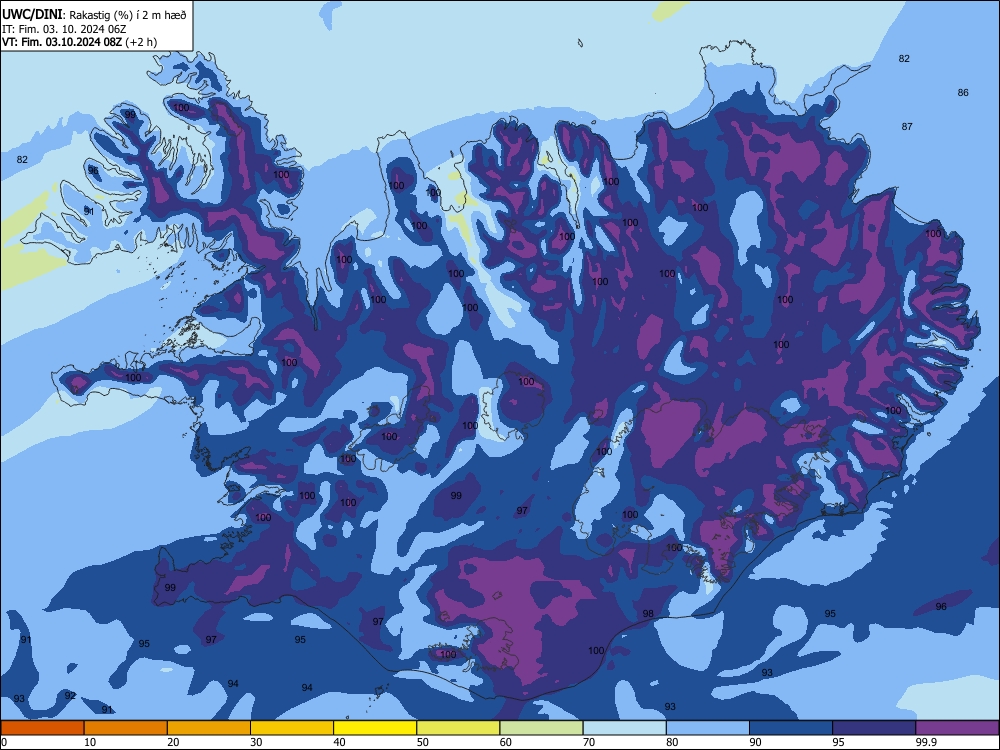Image resolution: width=1000 pixels, height=750 pixels.
Task: Click the 'VT: Fim. 03.10.2024 08Z (+2 h)' line
Action: click(x=80, y=42)
